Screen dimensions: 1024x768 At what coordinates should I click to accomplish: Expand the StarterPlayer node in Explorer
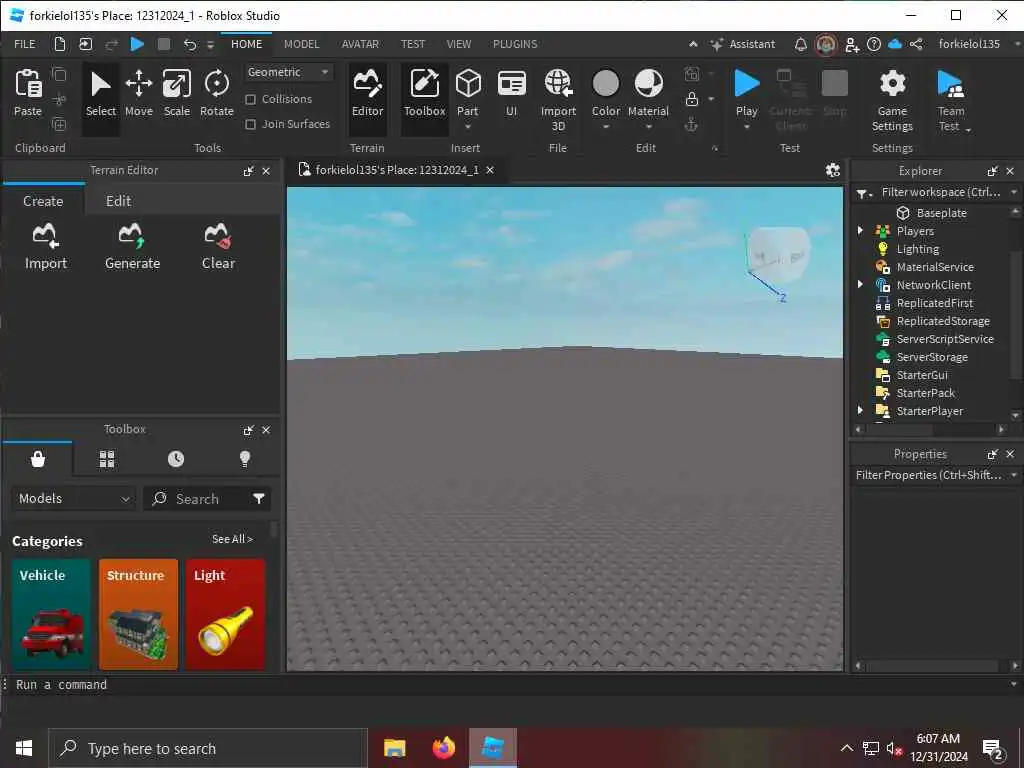(x=860, y=411)
